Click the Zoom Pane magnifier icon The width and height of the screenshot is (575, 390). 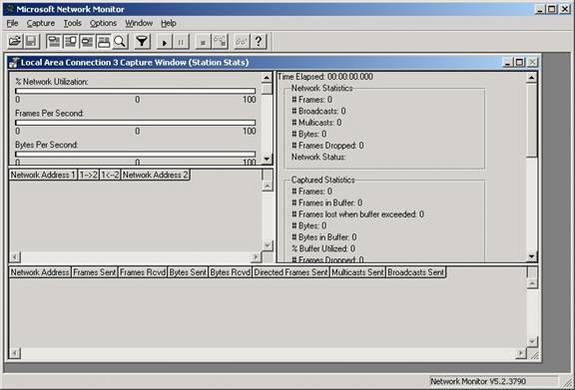120,41
